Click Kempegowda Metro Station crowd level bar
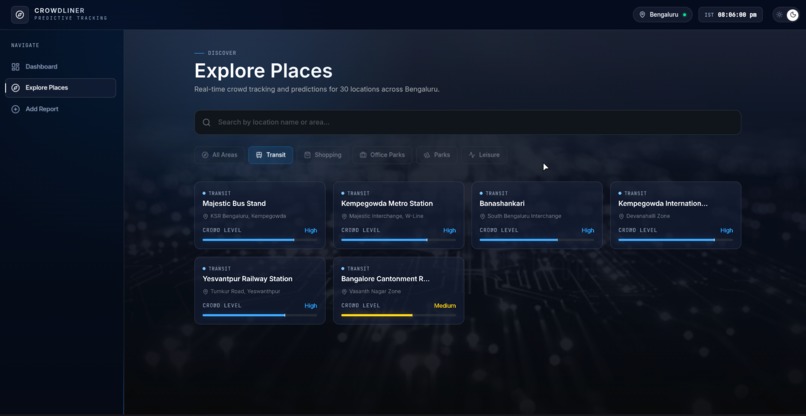 tap(398, 240)
